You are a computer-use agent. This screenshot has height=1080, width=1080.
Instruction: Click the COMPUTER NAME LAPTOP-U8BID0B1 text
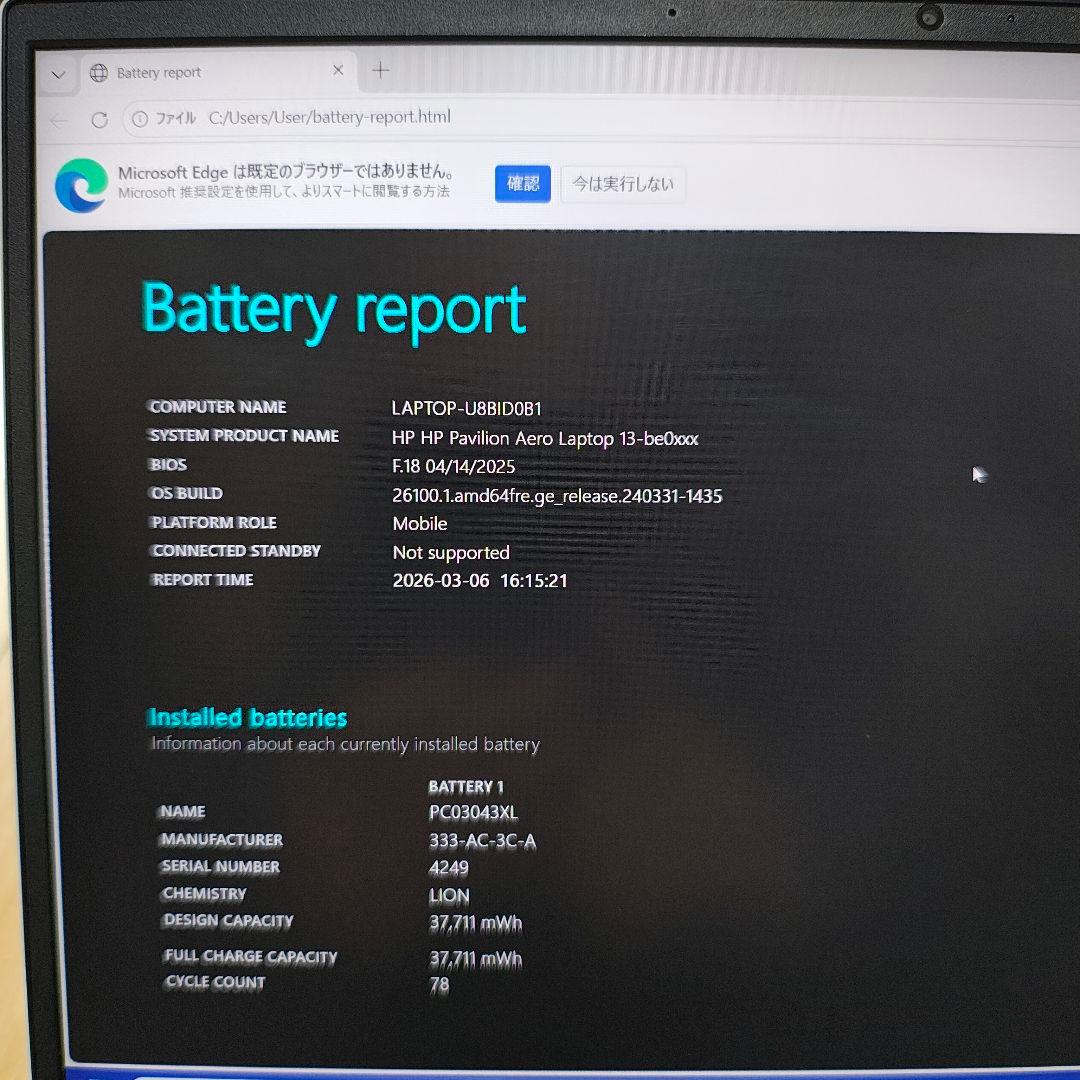[x=467, y=408]
